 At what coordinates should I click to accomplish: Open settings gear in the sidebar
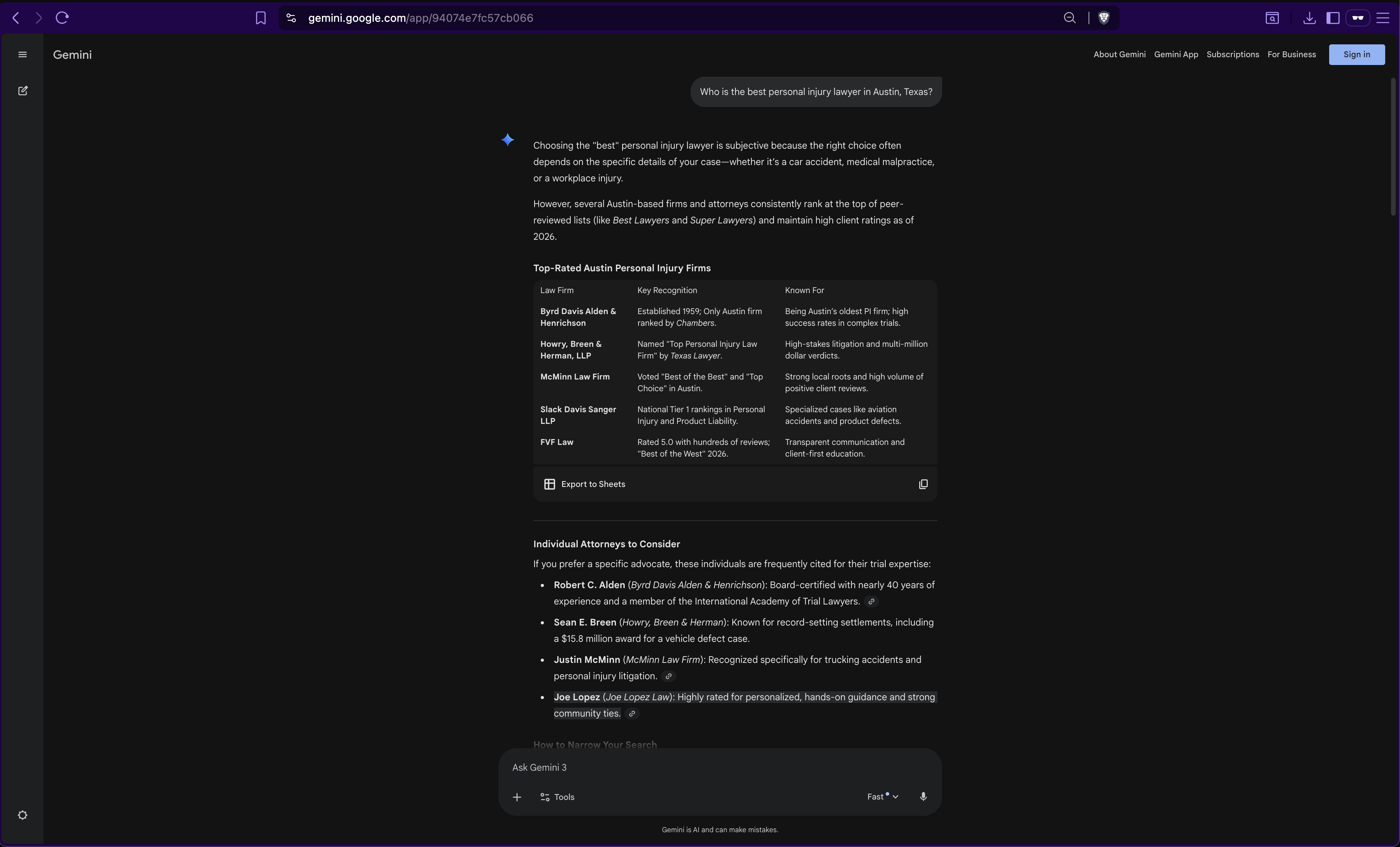coord(23,815)
